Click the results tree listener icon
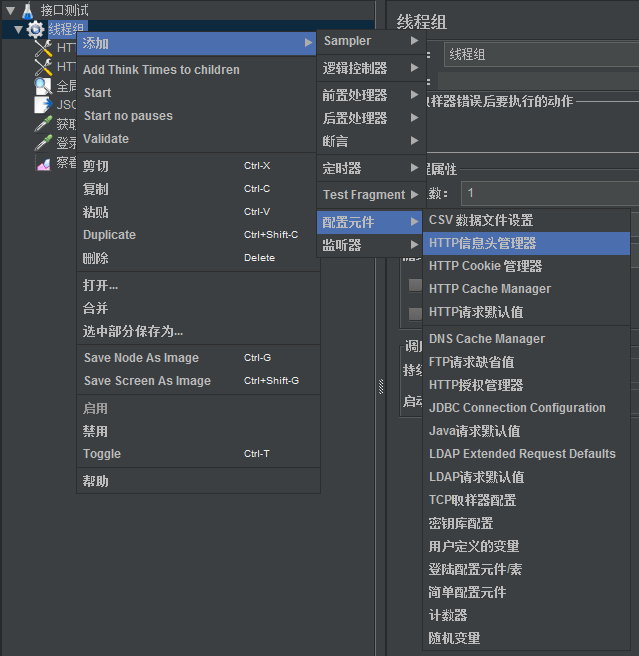 pyautogui.click(x=43, y=162)
